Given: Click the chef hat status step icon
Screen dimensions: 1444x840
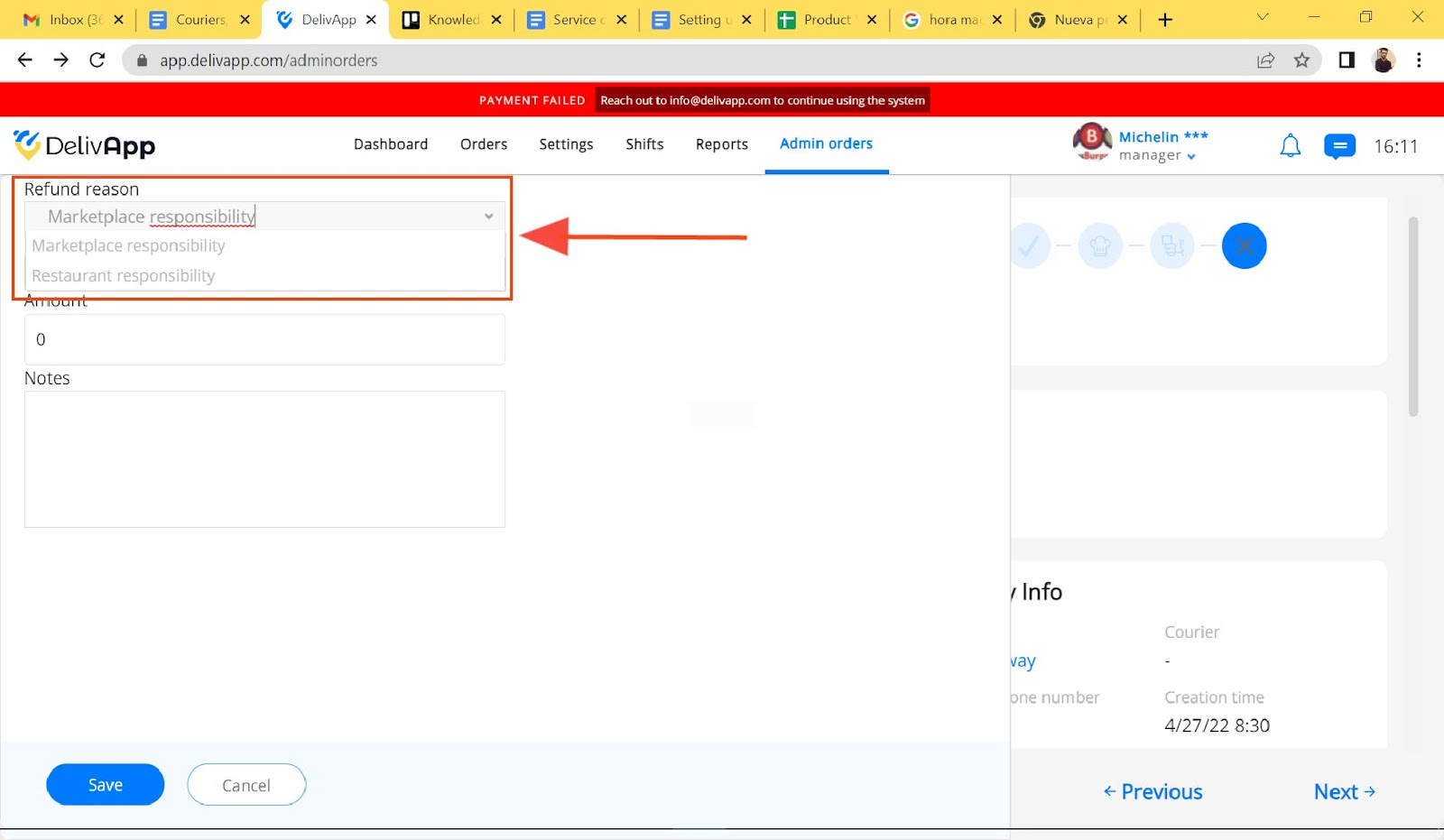Looking at the screenshot, I should pos(1100,245).
